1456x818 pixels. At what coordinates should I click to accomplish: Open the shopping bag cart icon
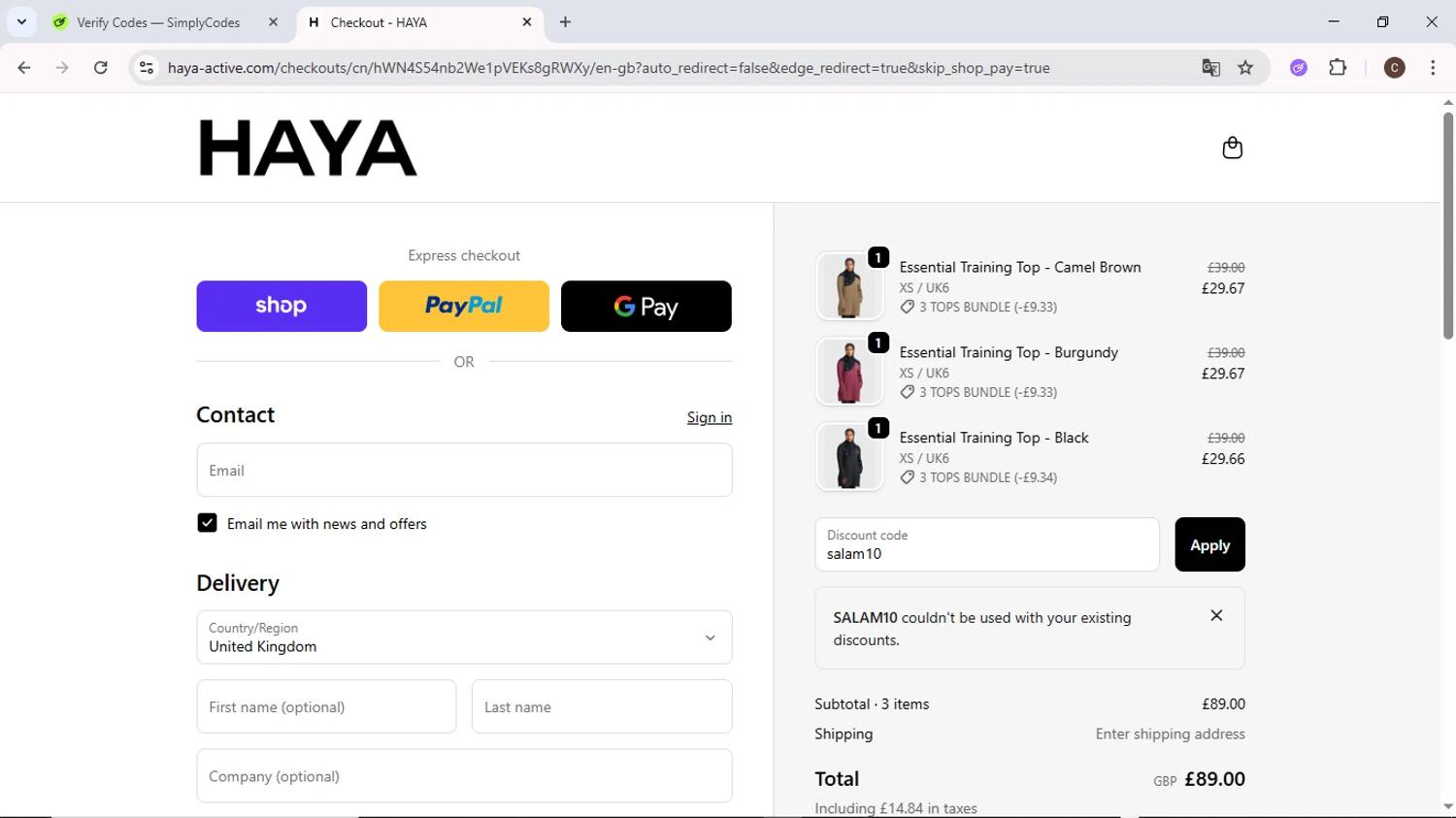coord(1232,147)
